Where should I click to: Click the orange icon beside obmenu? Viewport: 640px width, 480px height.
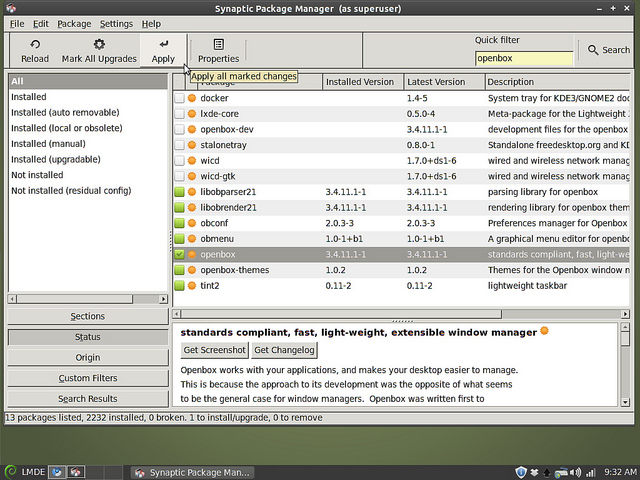pyautogui.click(x=192, y=239)
